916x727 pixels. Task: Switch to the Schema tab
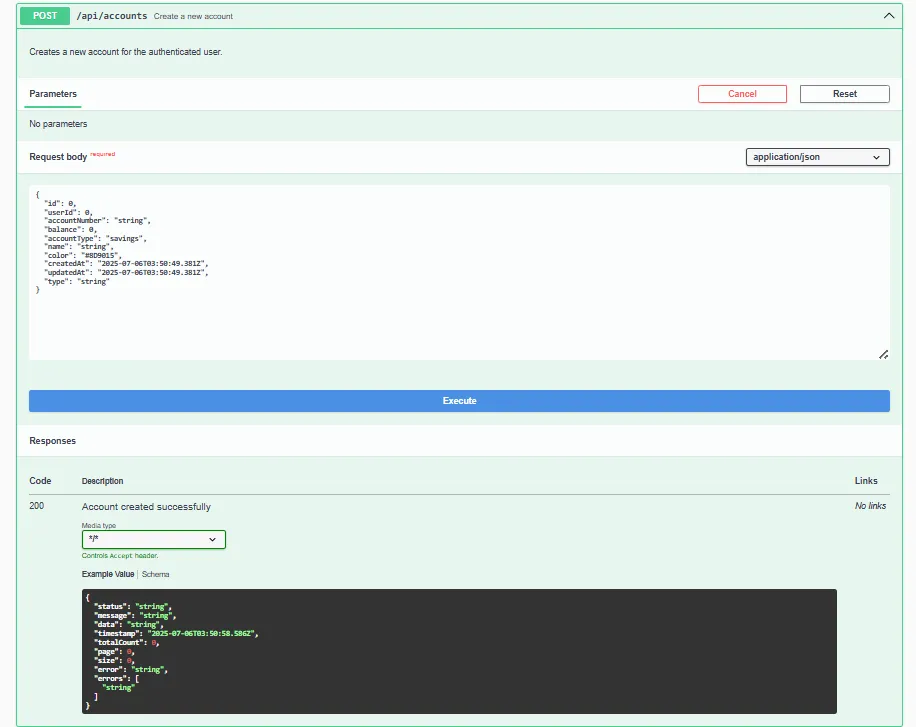(x=155, y=574)
